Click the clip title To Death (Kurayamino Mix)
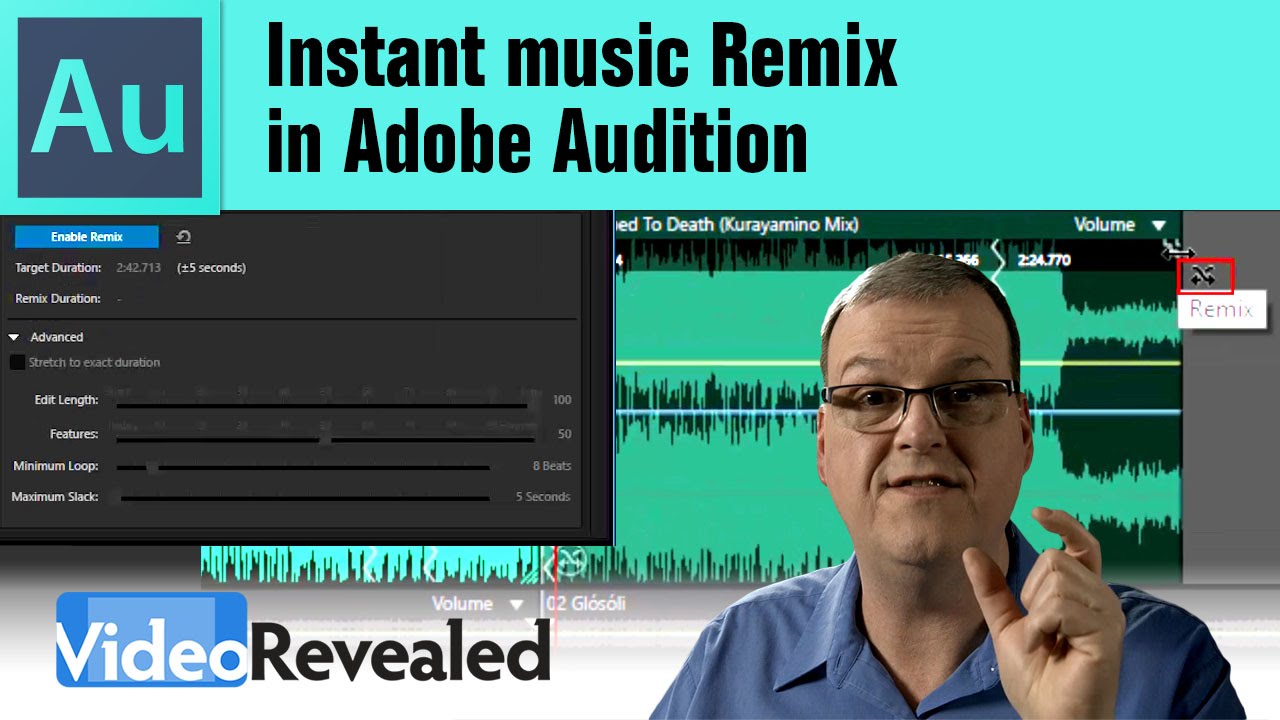 [x=749, y=224]
